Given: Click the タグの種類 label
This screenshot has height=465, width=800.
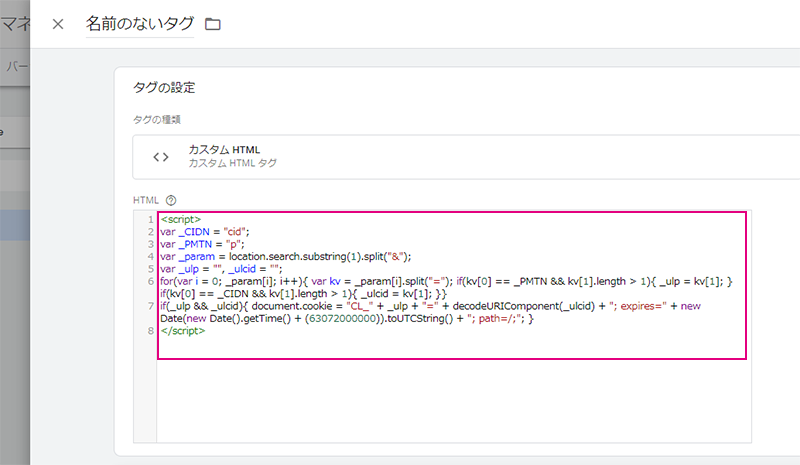Looking at the screenshot, I should tap(157, 119).
